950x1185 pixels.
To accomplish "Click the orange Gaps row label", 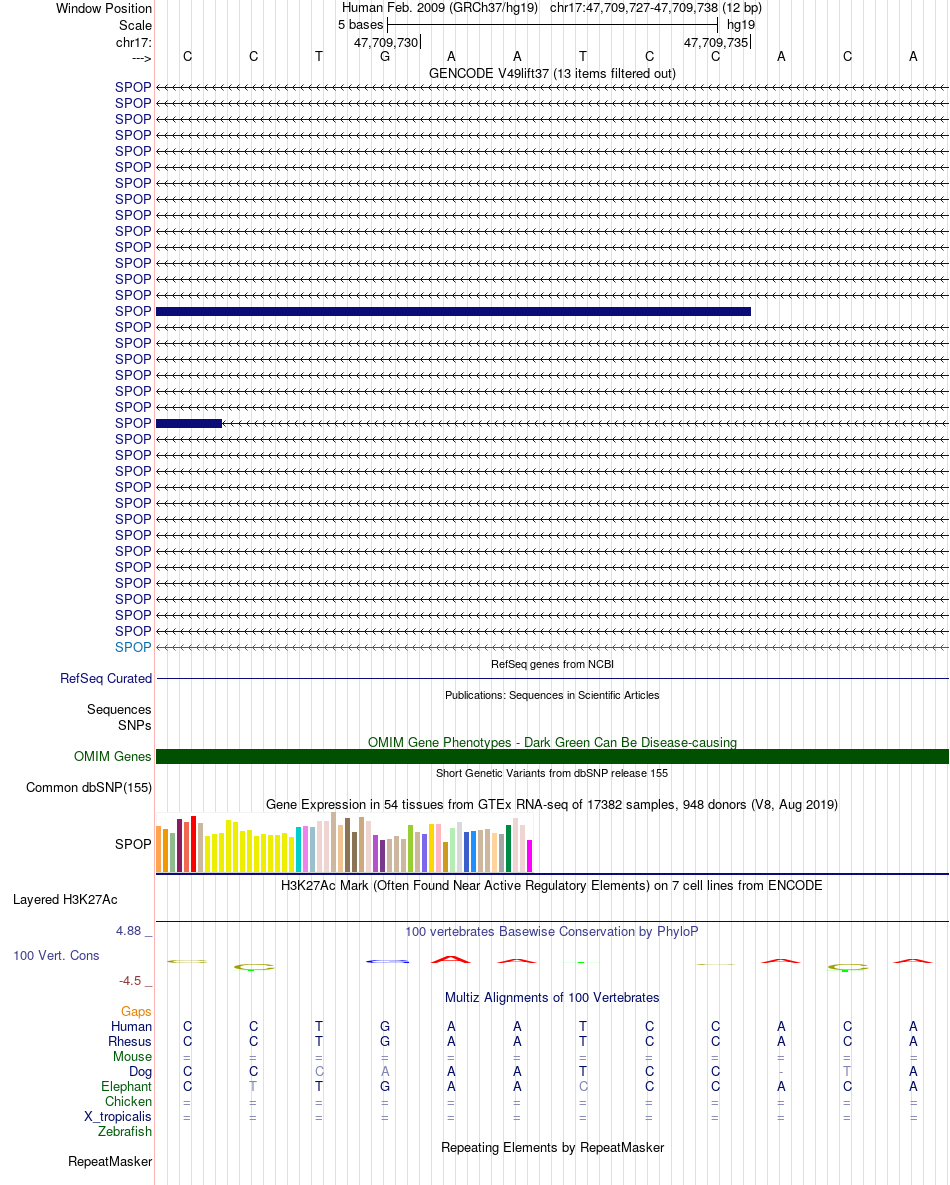I will pos(136,1011).
